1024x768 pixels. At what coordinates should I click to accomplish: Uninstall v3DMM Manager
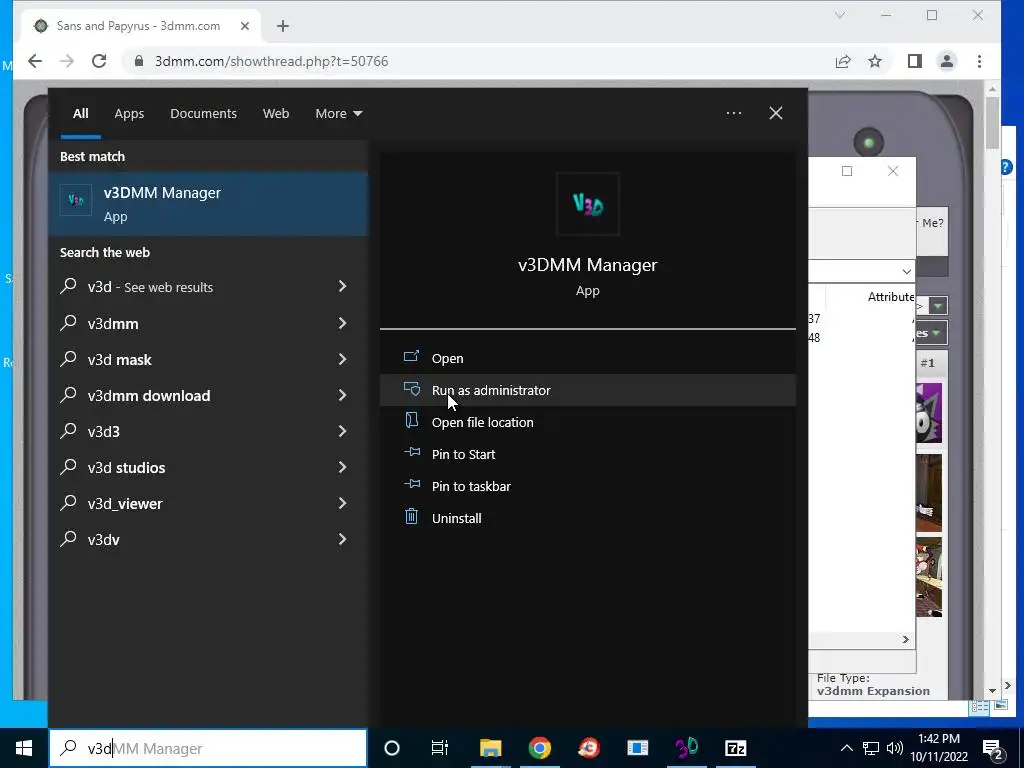[x=587, y=518]
